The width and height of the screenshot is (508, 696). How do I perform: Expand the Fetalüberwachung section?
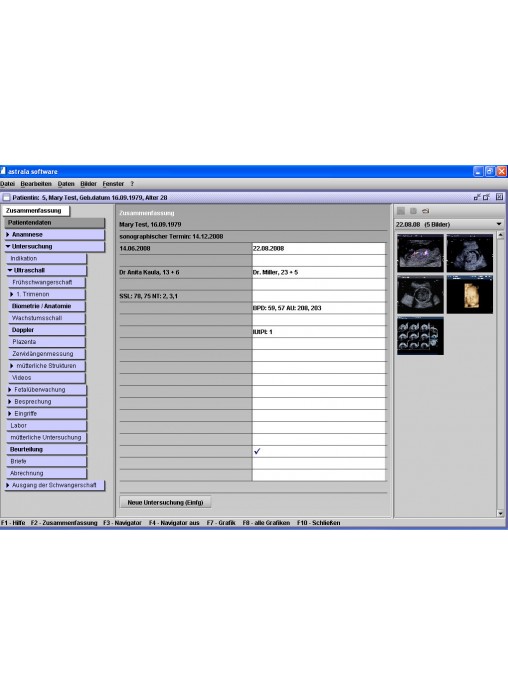10,389
